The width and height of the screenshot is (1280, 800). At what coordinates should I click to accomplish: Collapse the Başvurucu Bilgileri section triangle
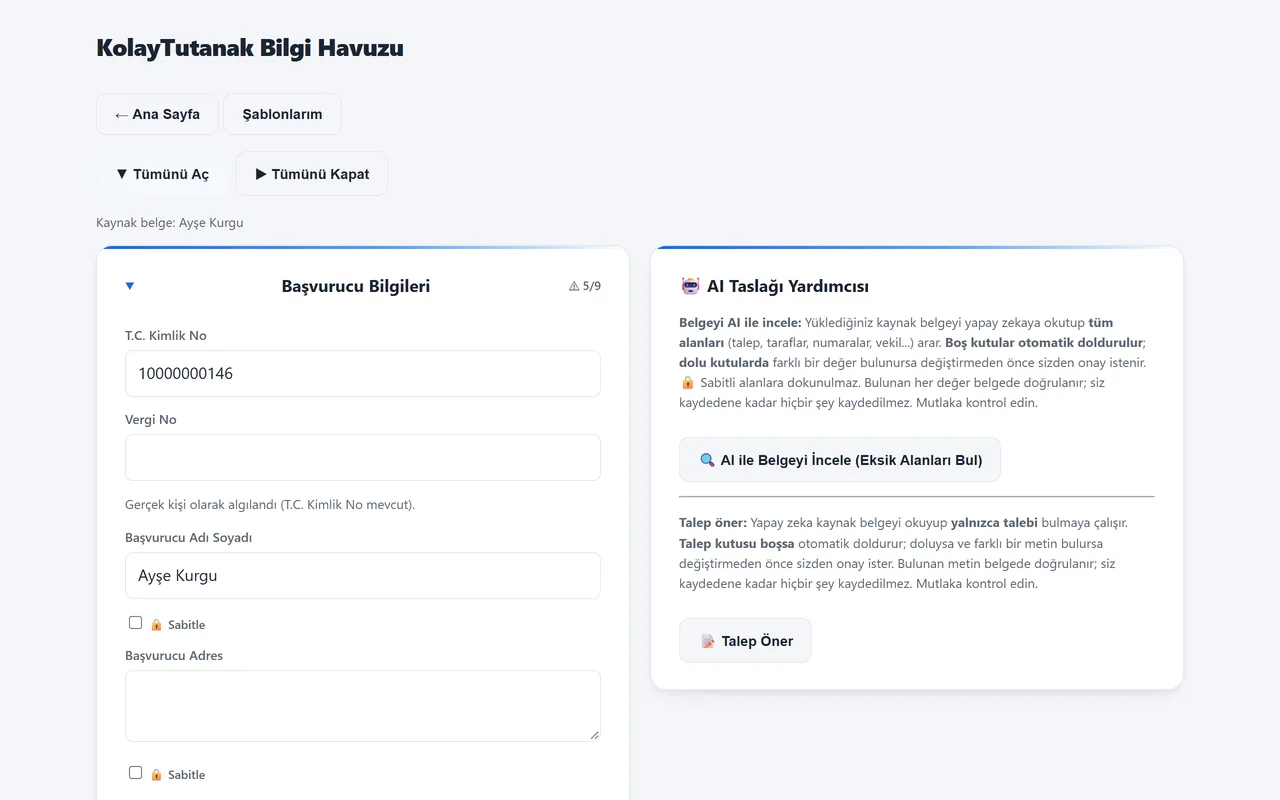130,286
